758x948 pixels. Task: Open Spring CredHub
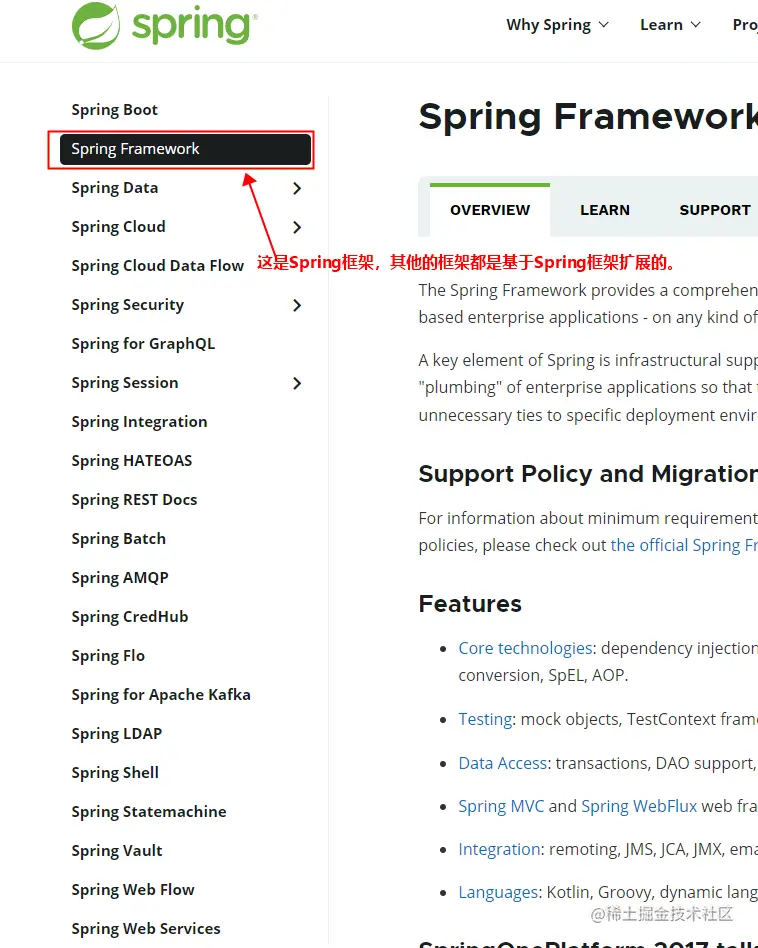coord(130,617)
